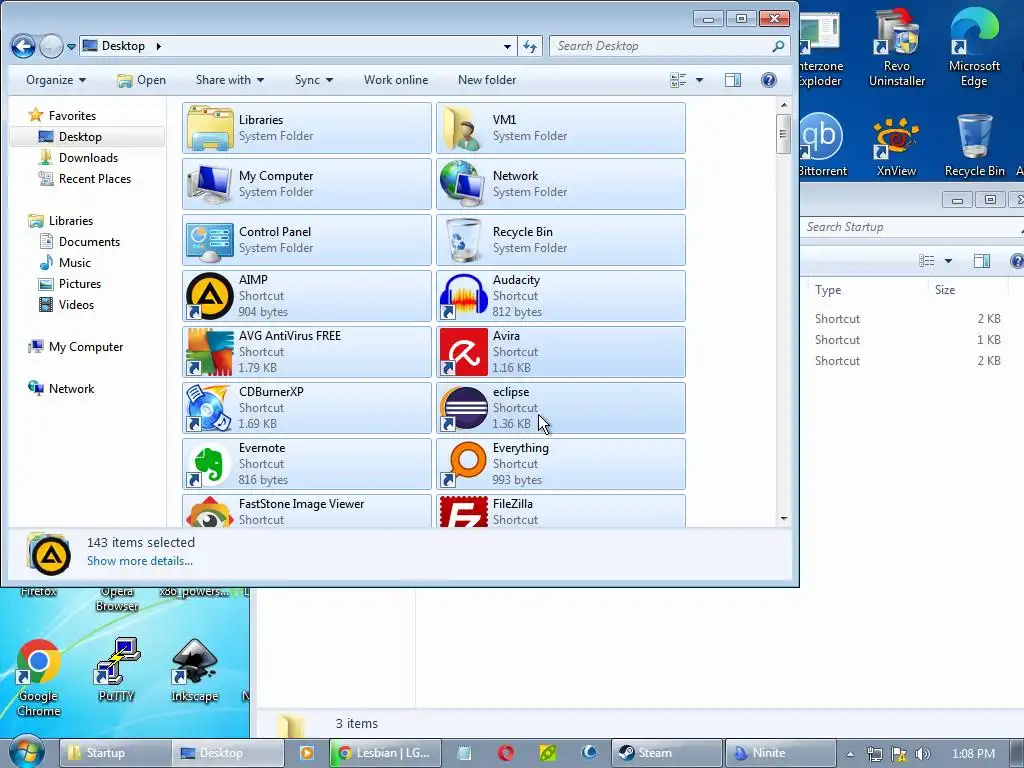Select the Control Panel system folder
This screenshot has height=768, width=1024.
[x=307, y=240]
